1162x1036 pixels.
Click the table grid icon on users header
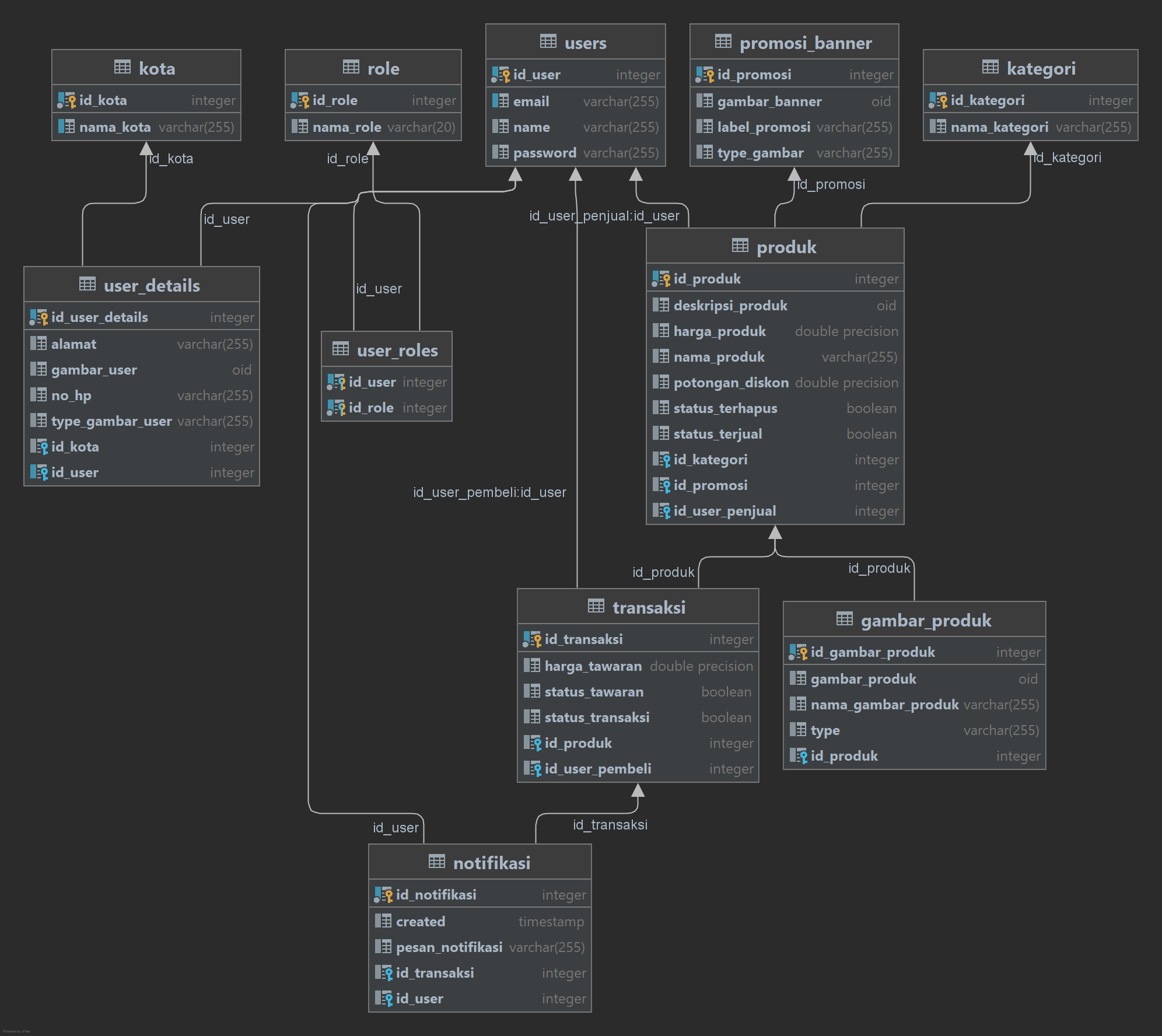[x=547, y=42]
